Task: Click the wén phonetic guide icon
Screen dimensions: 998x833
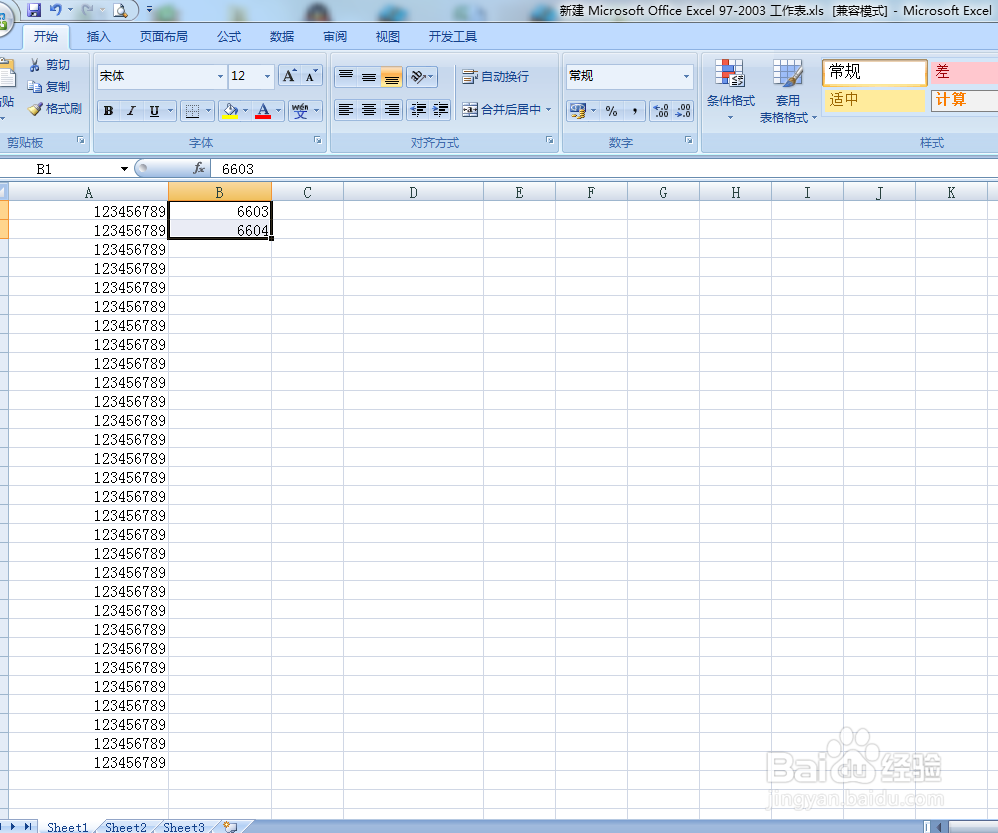Action: (x=300, y=111)
